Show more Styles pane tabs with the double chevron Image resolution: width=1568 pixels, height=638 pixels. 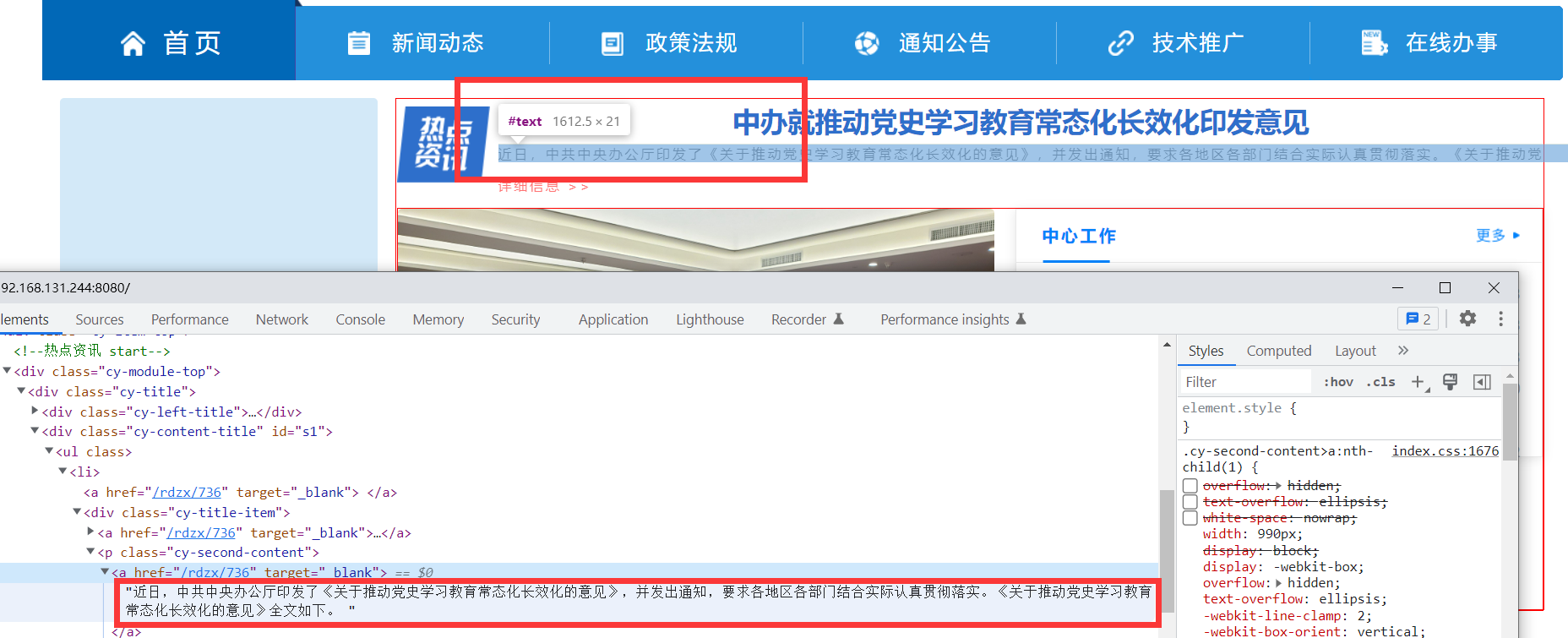[x=1403, y=351]
